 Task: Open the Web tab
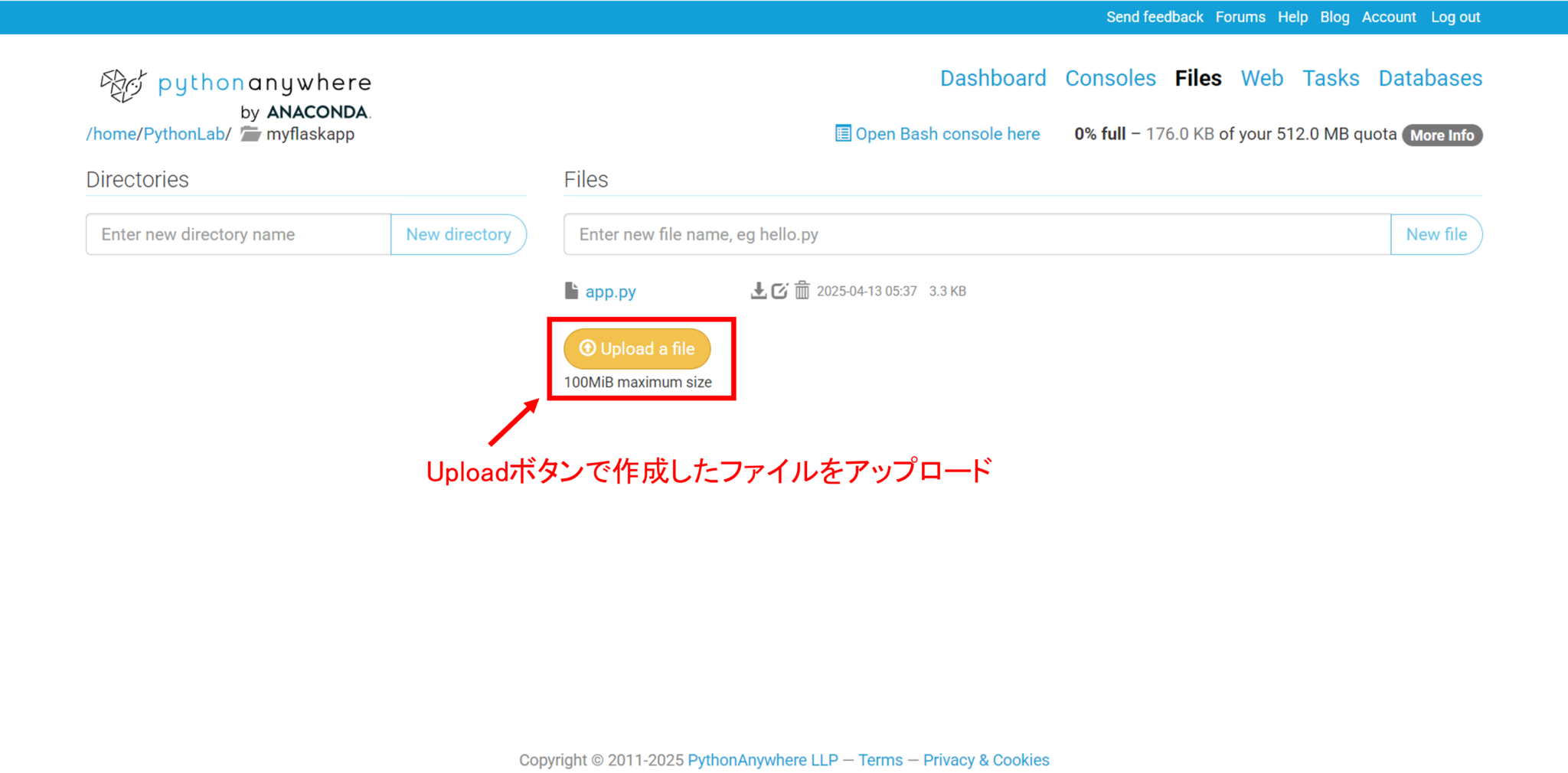coord(1262,78)
